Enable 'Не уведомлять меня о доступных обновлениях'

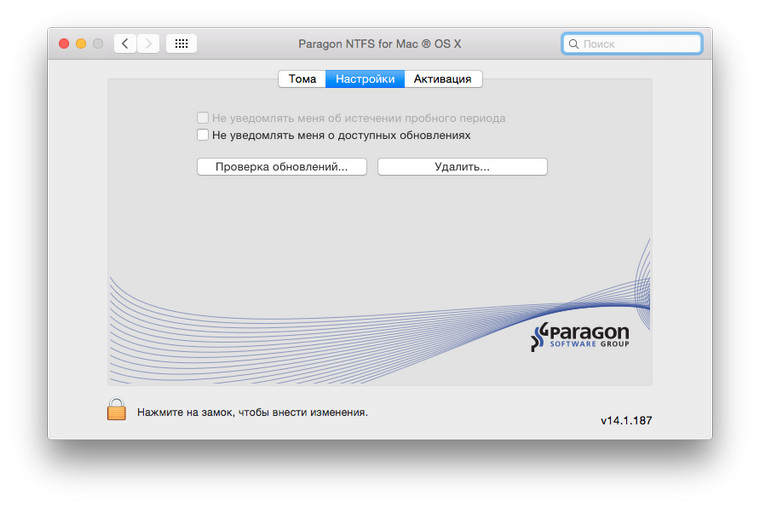(203, 135)
